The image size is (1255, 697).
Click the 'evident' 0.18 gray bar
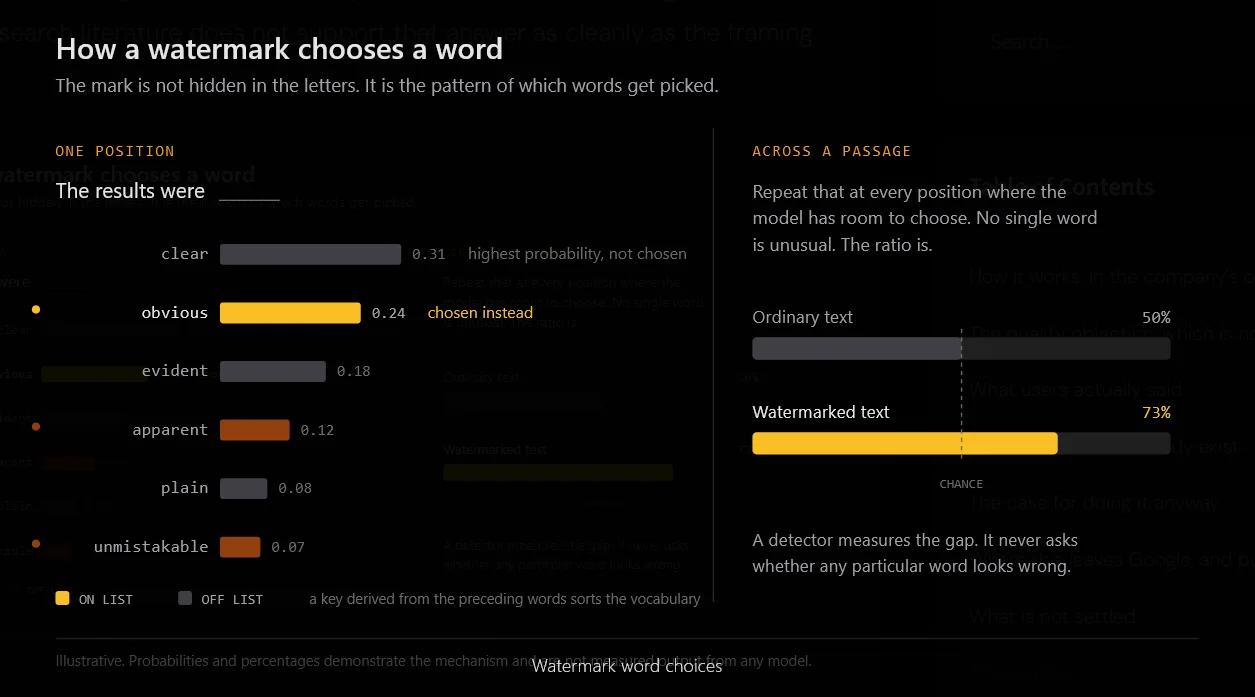click(x=273, y=371)
